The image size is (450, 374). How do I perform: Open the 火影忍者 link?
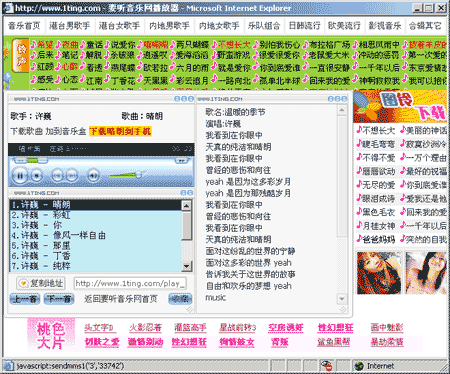(x=145, y=327)
